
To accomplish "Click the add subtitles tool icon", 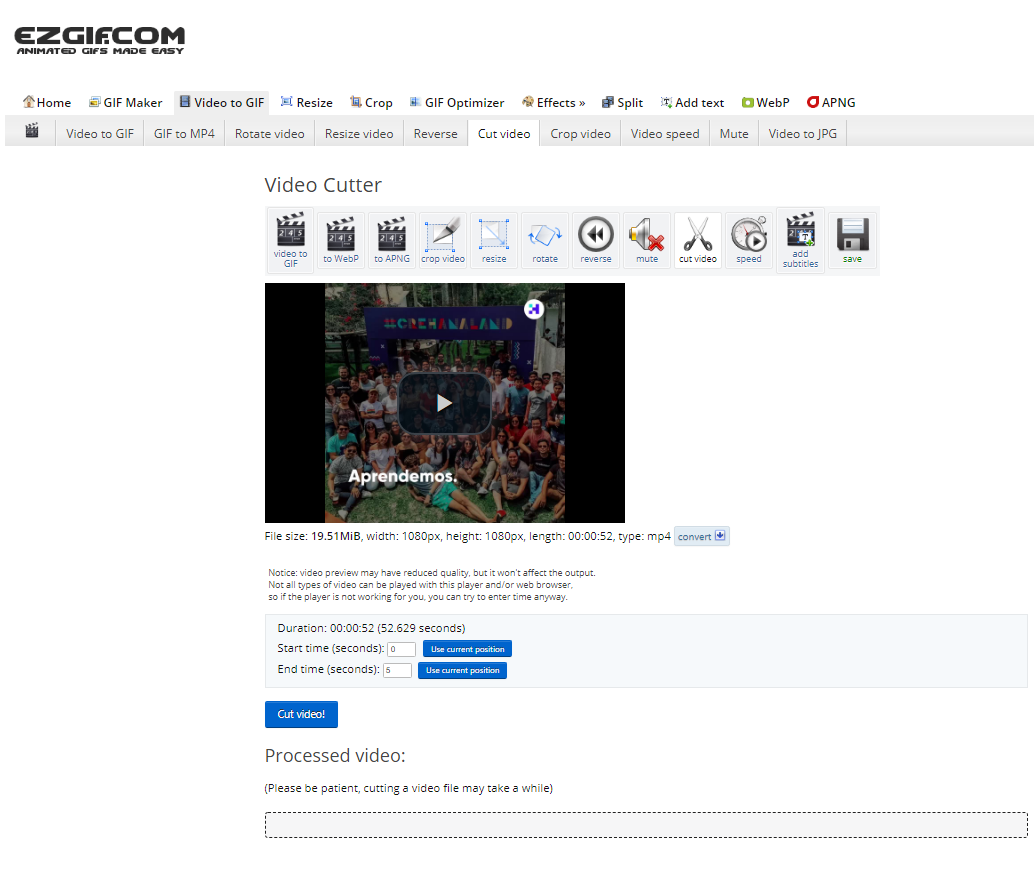I will point(800,240).
